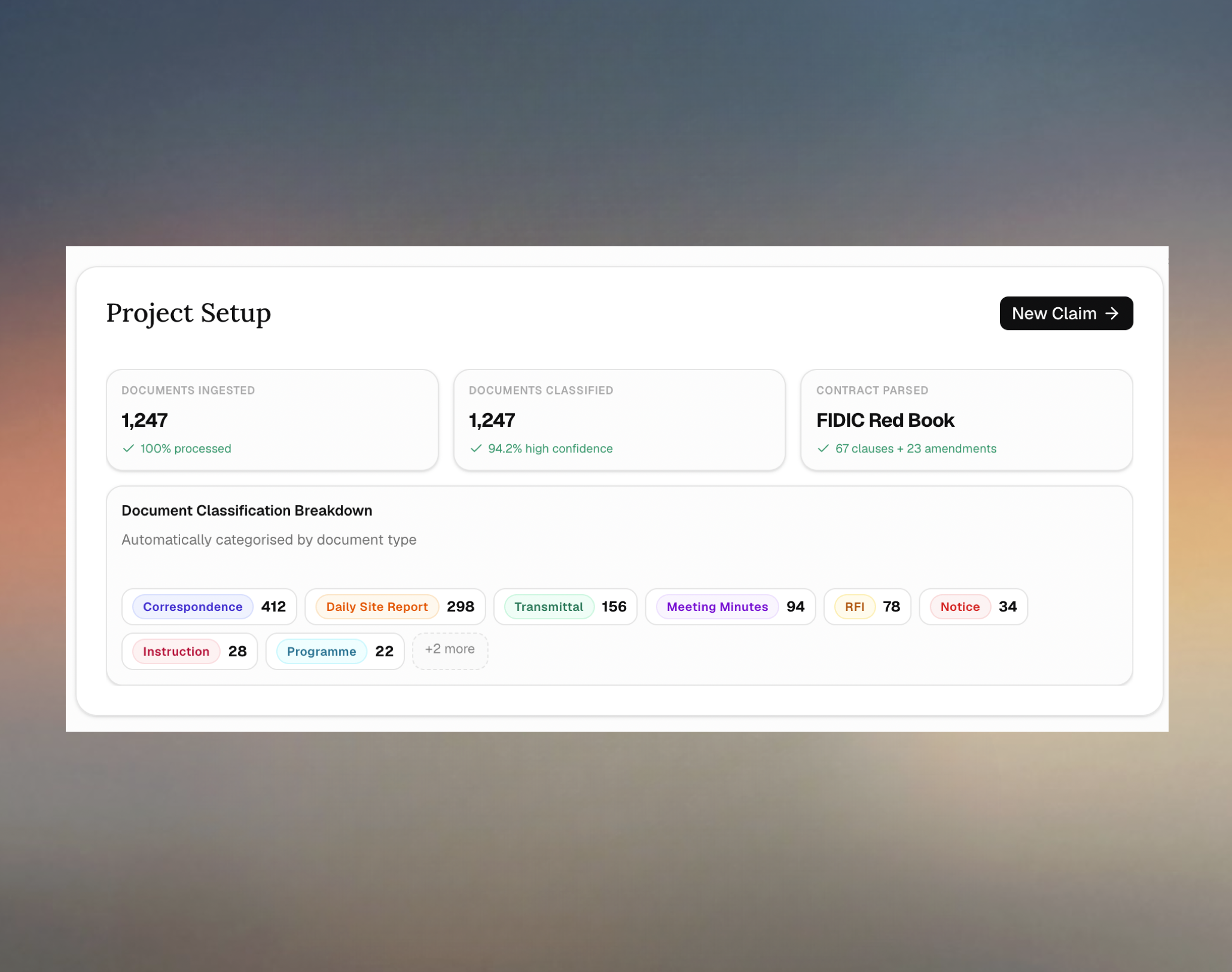
Task: Select the Correspondence category tag
Action: point(193,607)
